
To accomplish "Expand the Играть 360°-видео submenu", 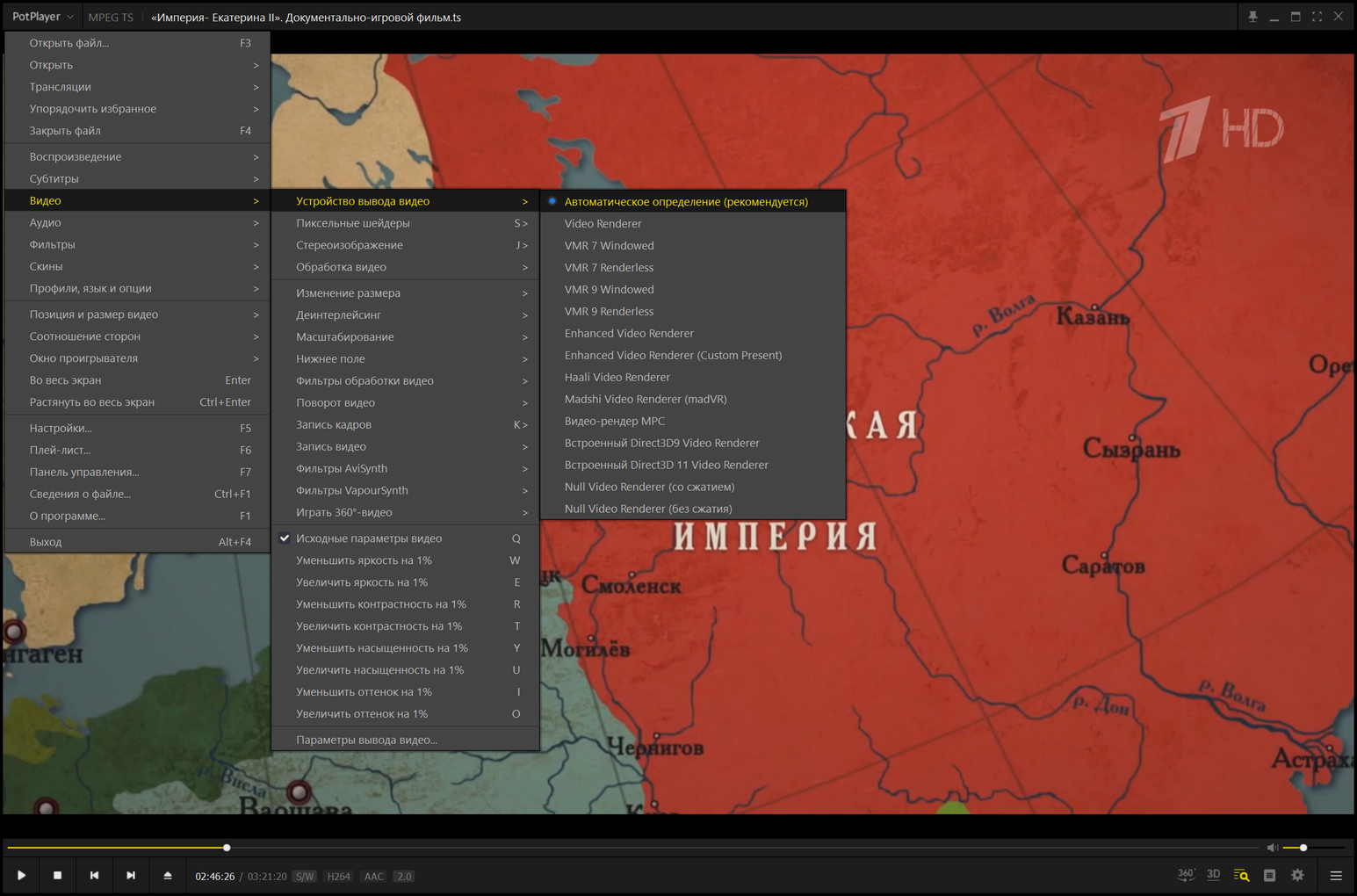I will pyautogui.click(x=405, y=512).
